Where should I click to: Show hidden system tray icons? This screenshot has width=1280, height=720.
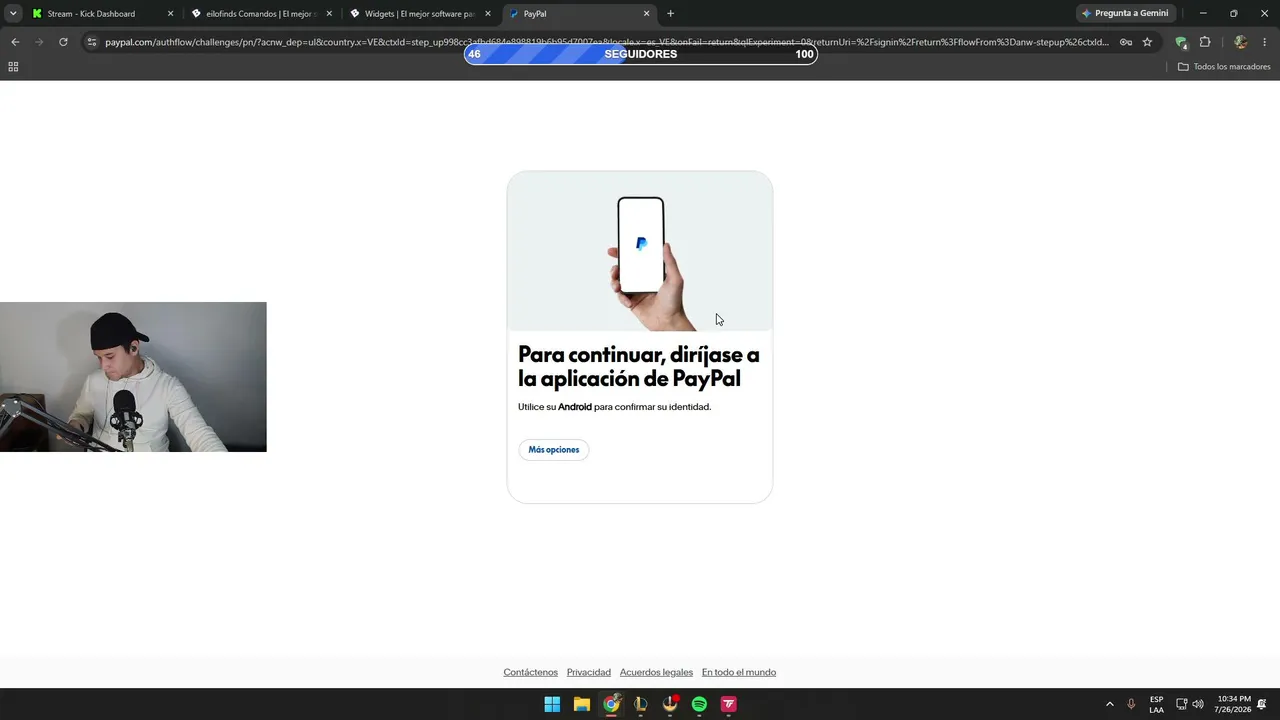pyautogui.click(x=1109, y=704)
